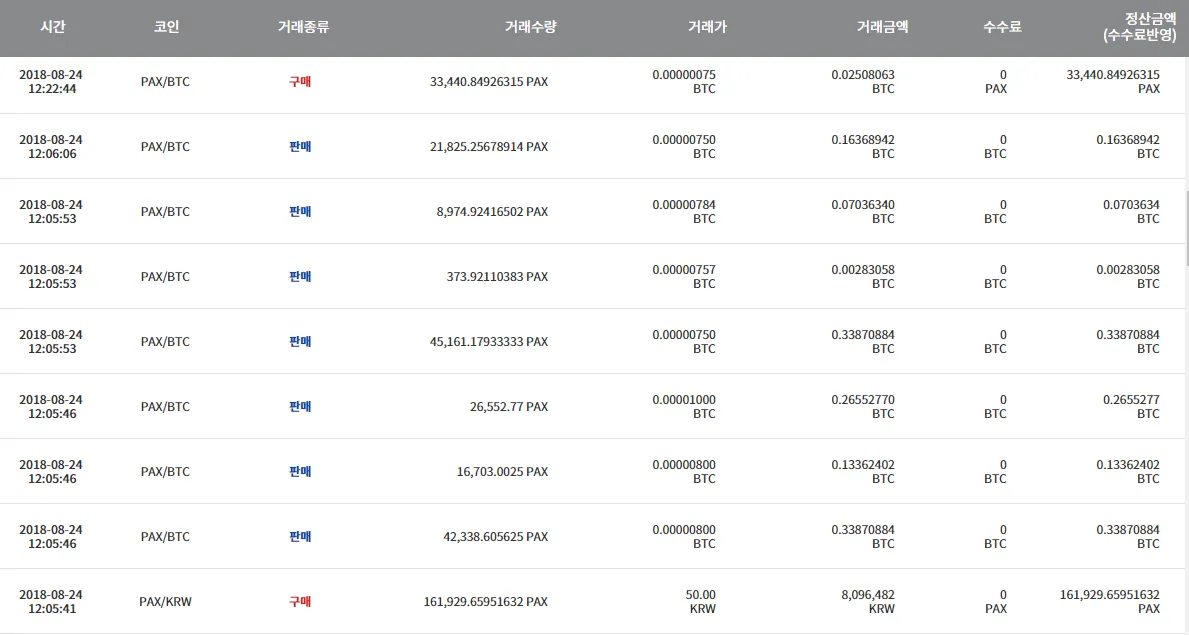
Task: Click 판매 in the 12:06:06 row
Action: point(300,146)
